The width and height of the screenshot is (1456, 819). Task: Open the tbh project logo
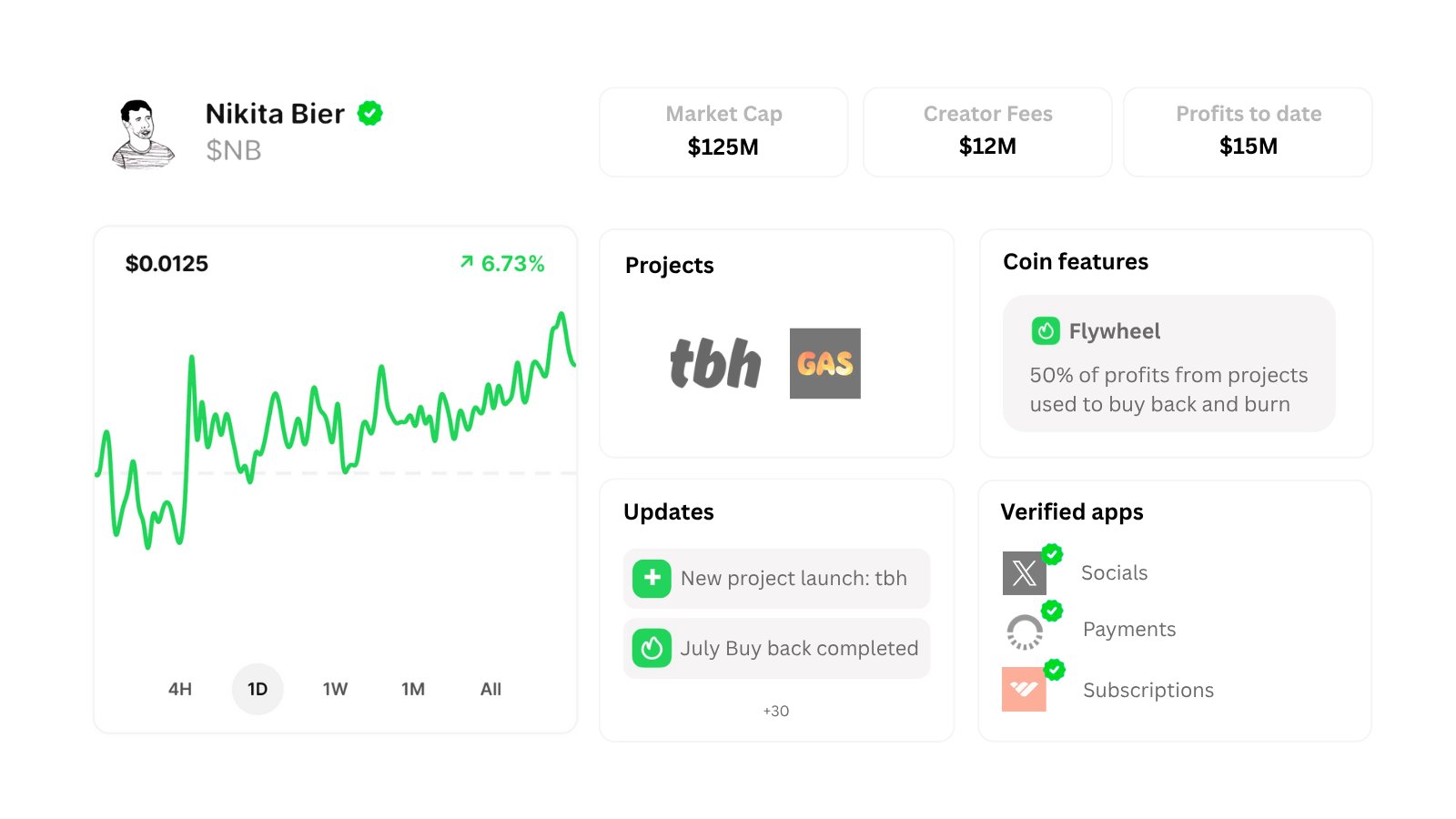[715, 363]
